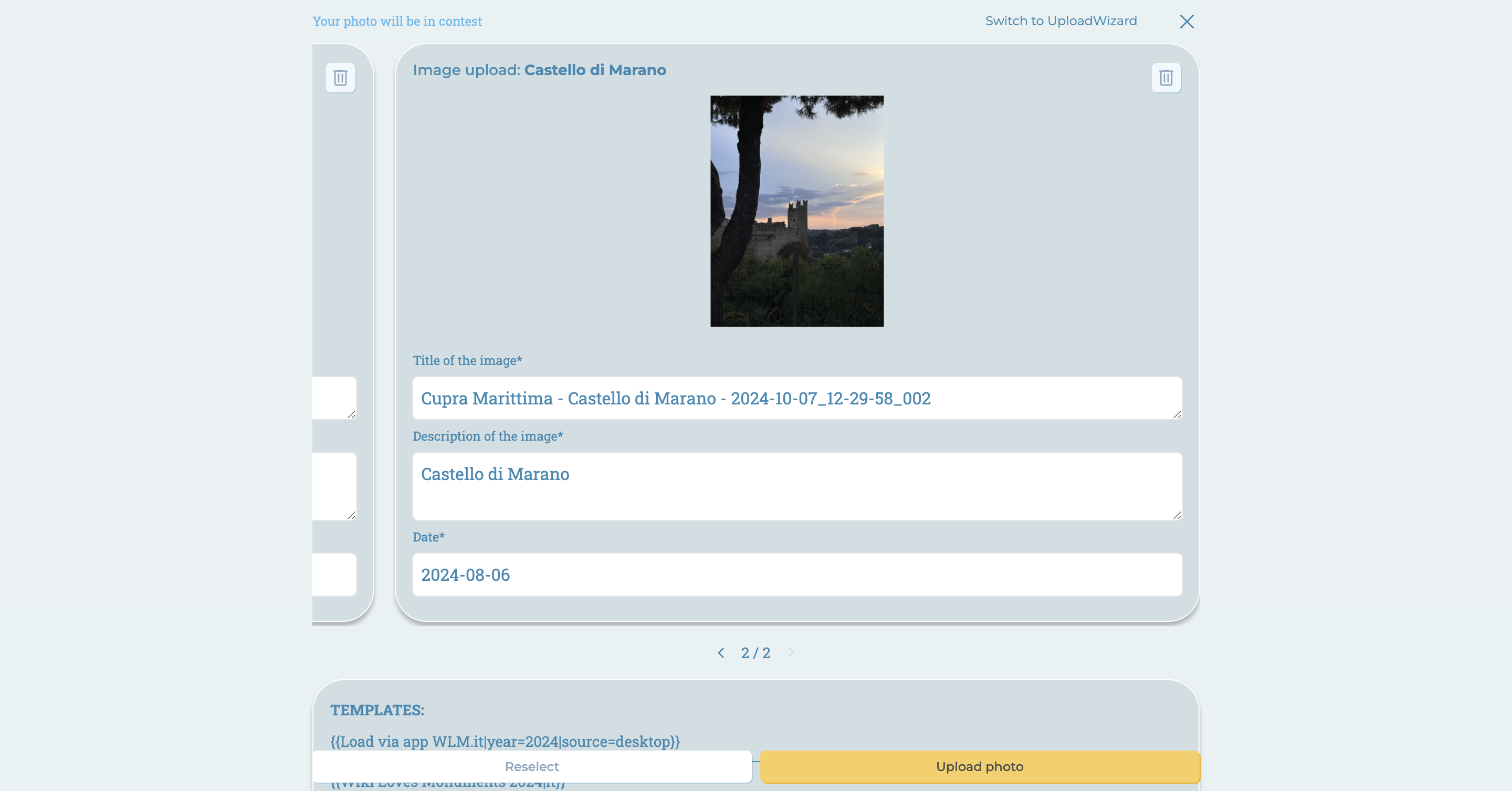Close the upload dialog with the X icon
This screenshot has height=791, width=1512.
1186,21
